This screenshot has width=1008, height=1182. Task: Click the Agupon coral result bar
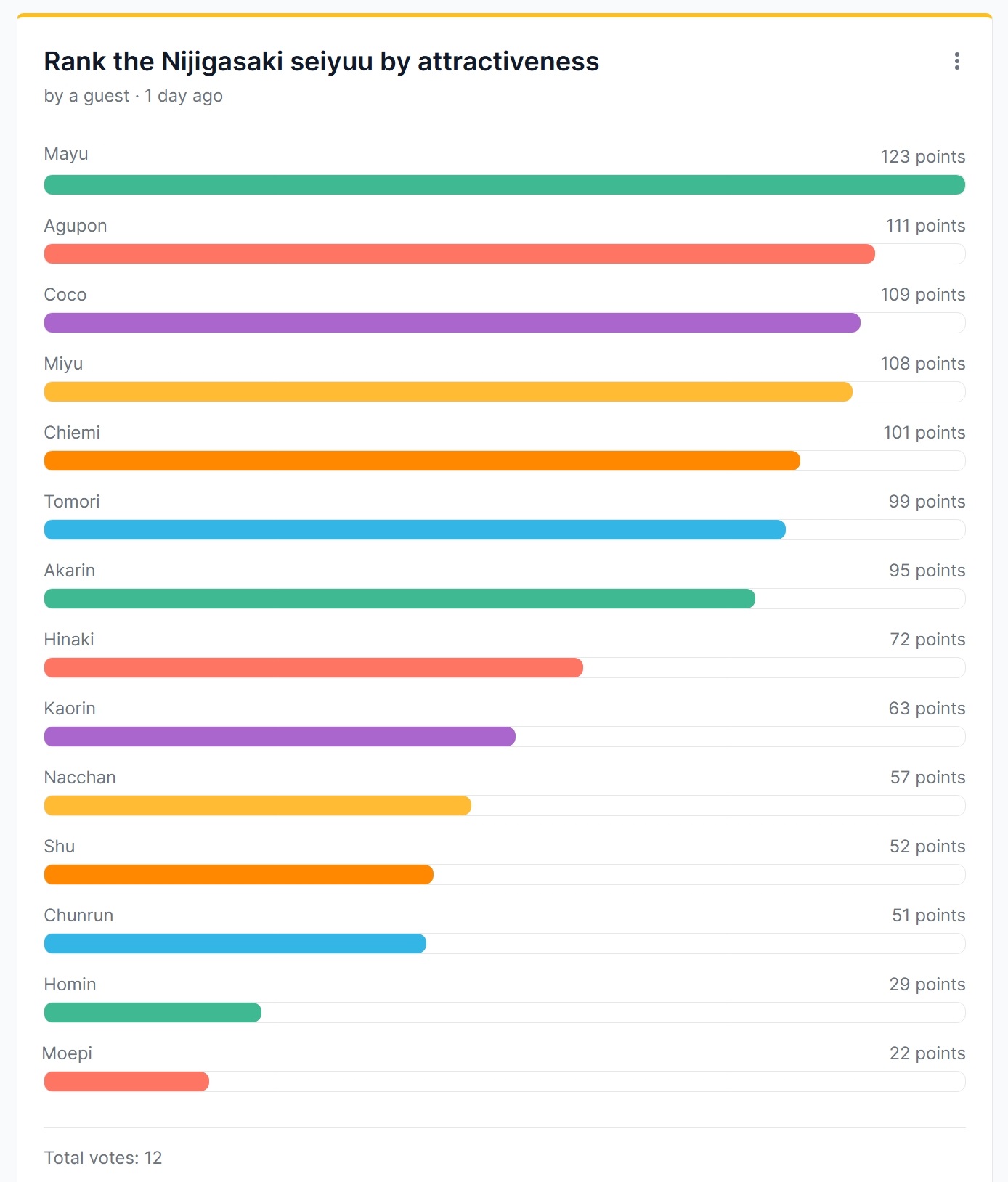click(x=460, y=254)
